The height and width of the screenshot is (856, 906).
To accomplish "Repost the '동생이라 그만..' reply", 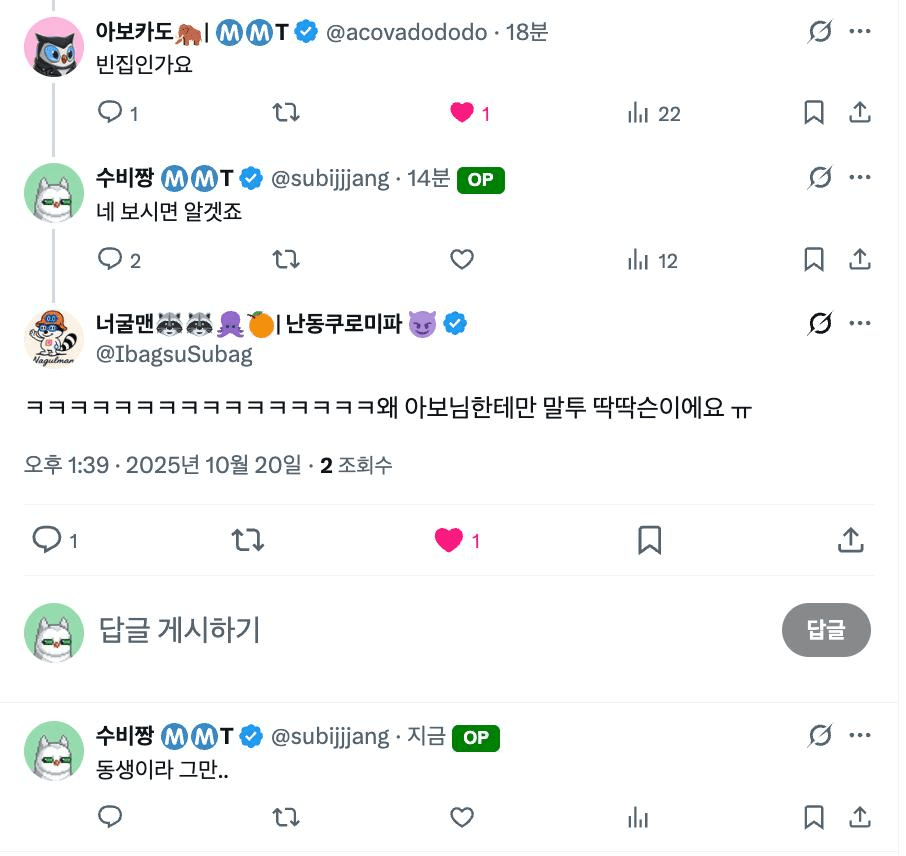I will (x=286, y=818).
